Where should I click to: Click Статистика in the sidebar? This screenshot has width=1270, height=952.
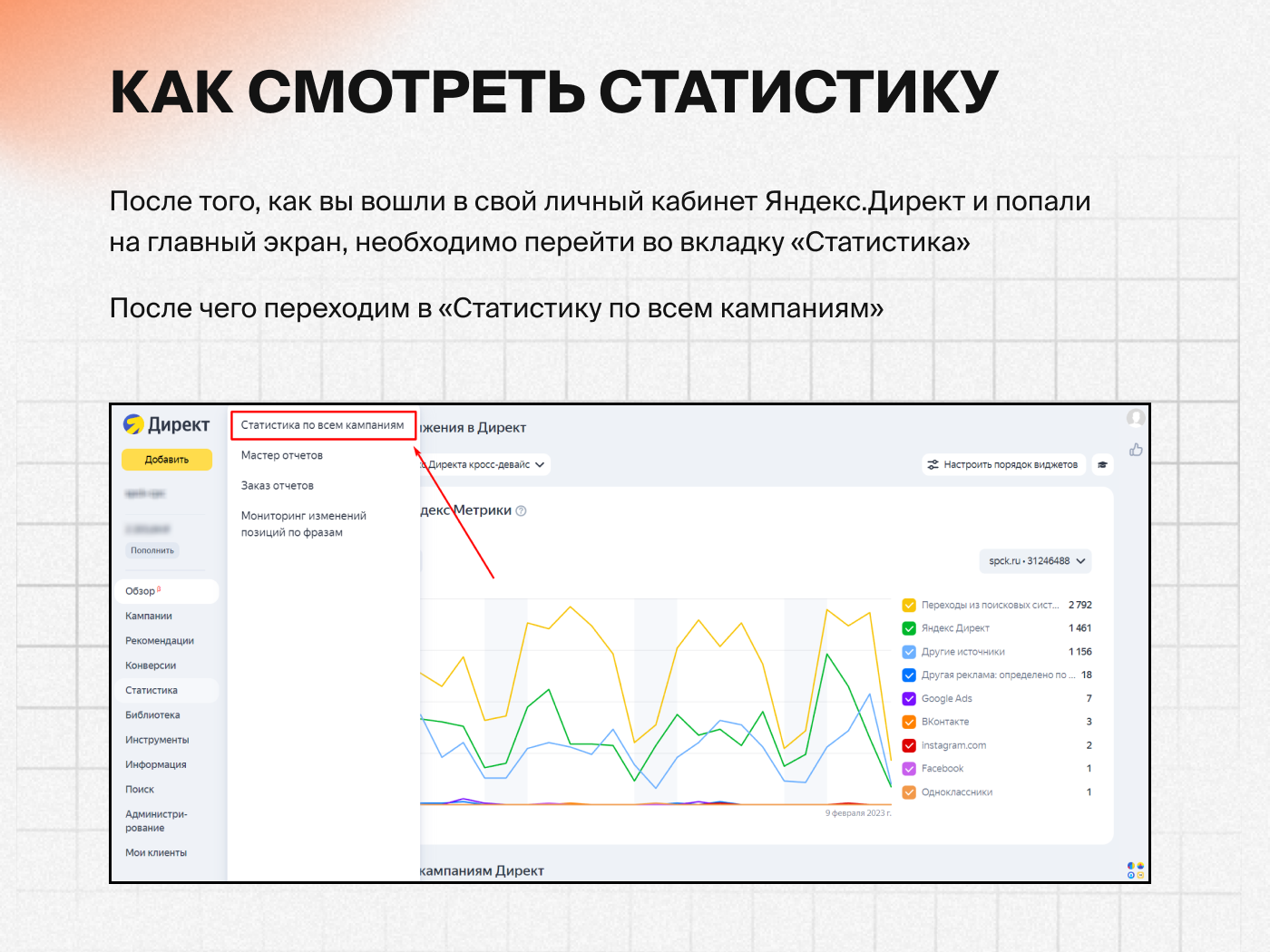click(168, 690)
